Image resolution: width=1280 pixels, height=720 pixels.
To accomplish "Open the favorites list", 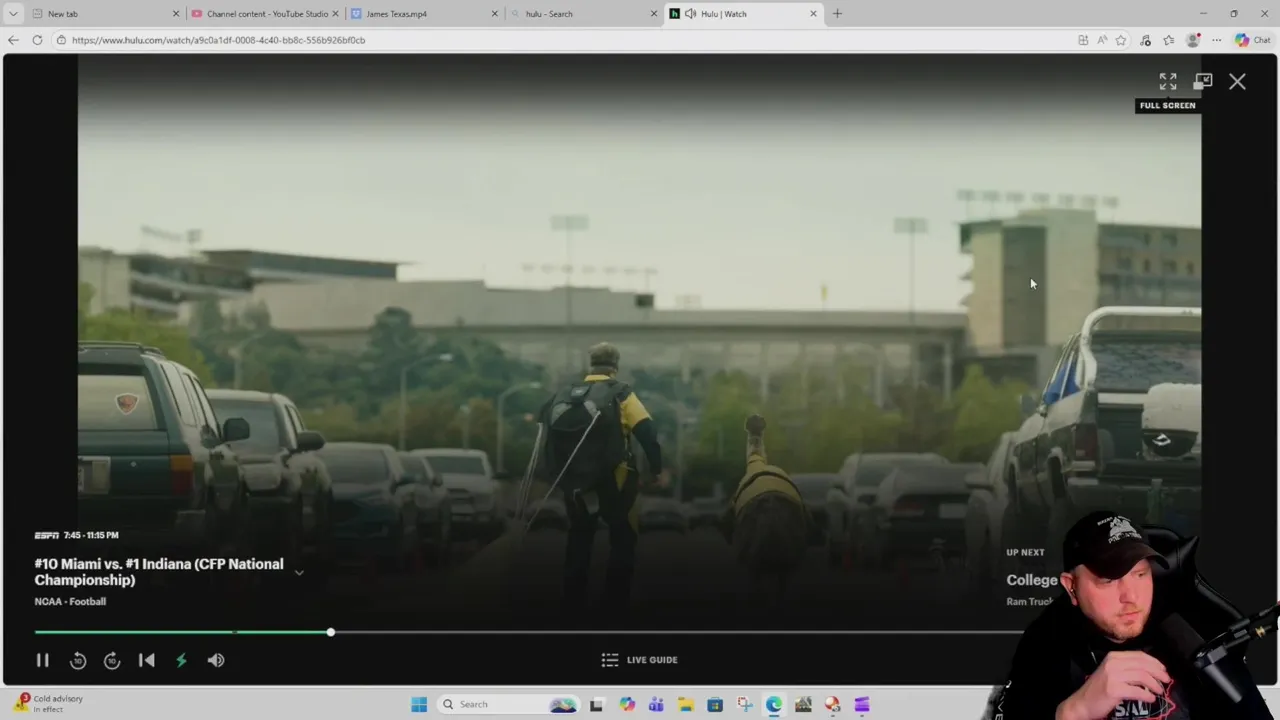I will pyautogui.click(x=1169, y=40).
